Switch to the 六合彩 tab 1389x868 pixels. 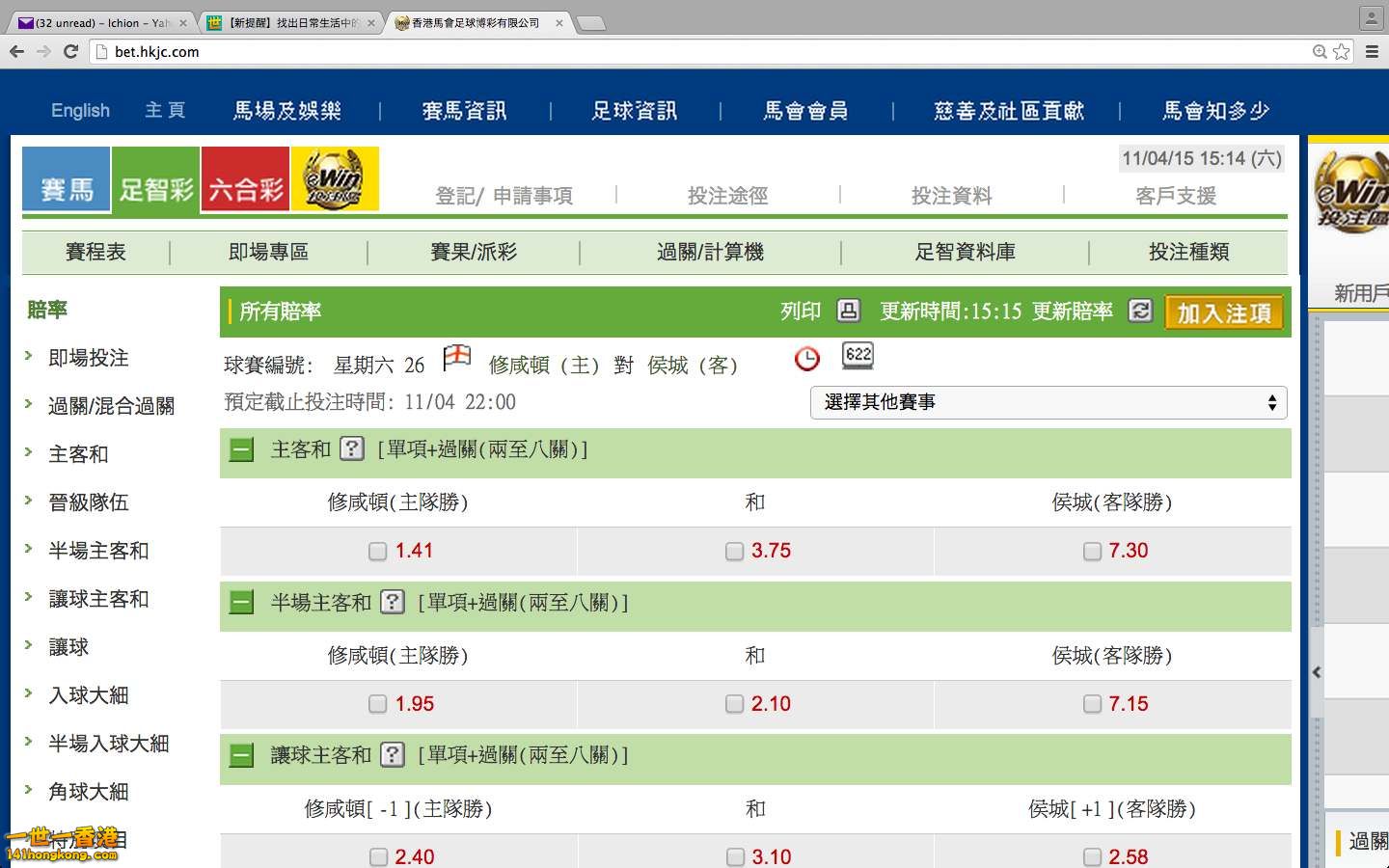pos(245,178)
